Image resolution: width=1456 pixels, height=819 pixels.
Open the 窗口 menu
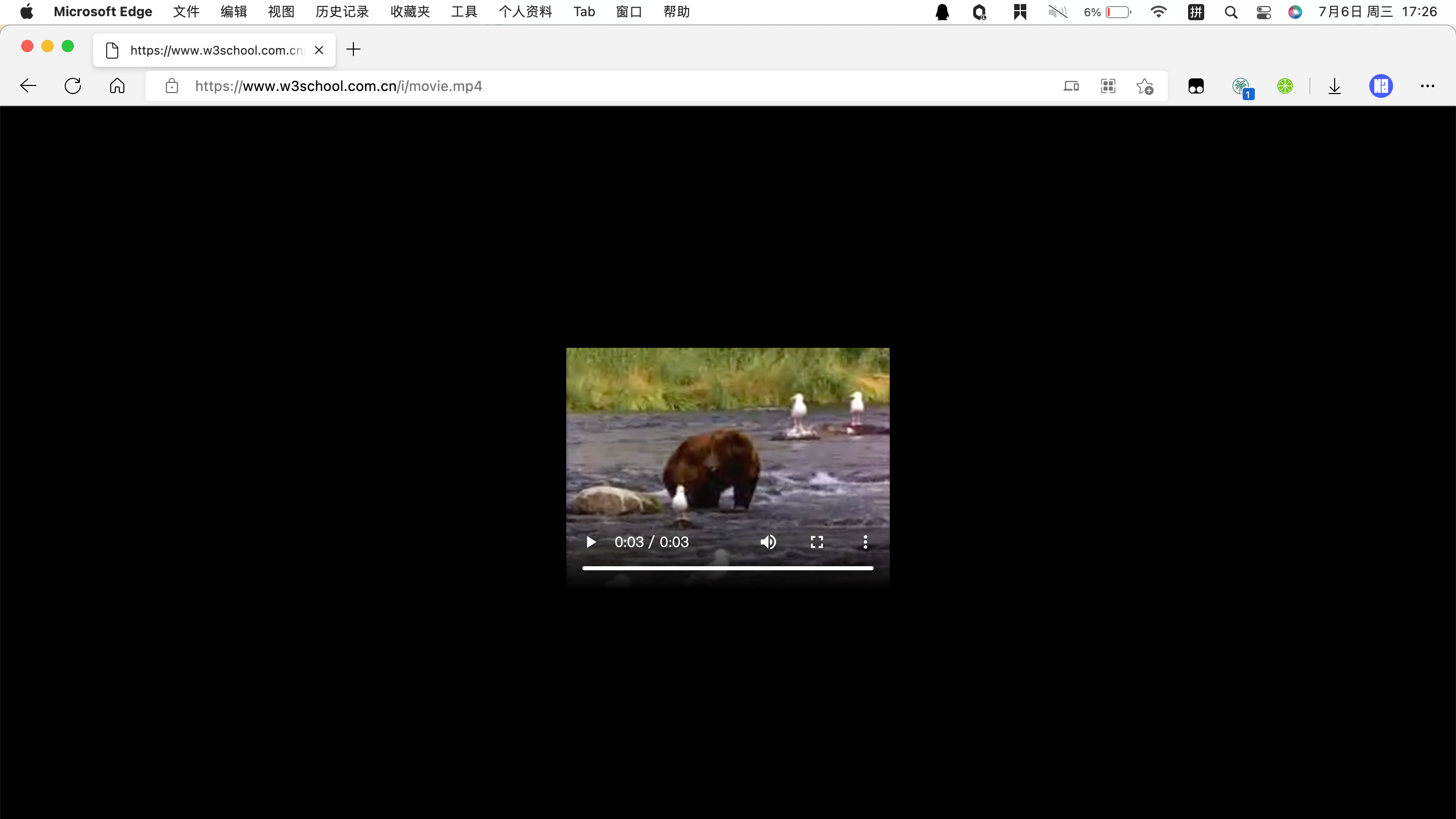click(628, 12)
